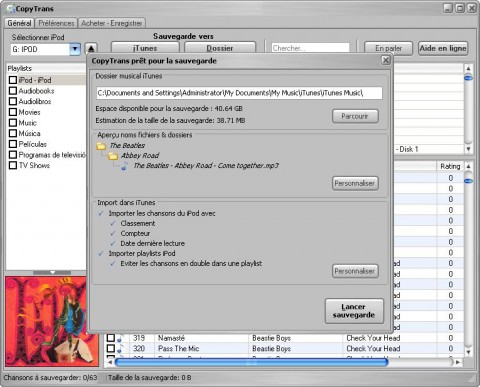Click the CopyTrans logo in title bar
Viewport: 480px width, 387px height.
10,9
